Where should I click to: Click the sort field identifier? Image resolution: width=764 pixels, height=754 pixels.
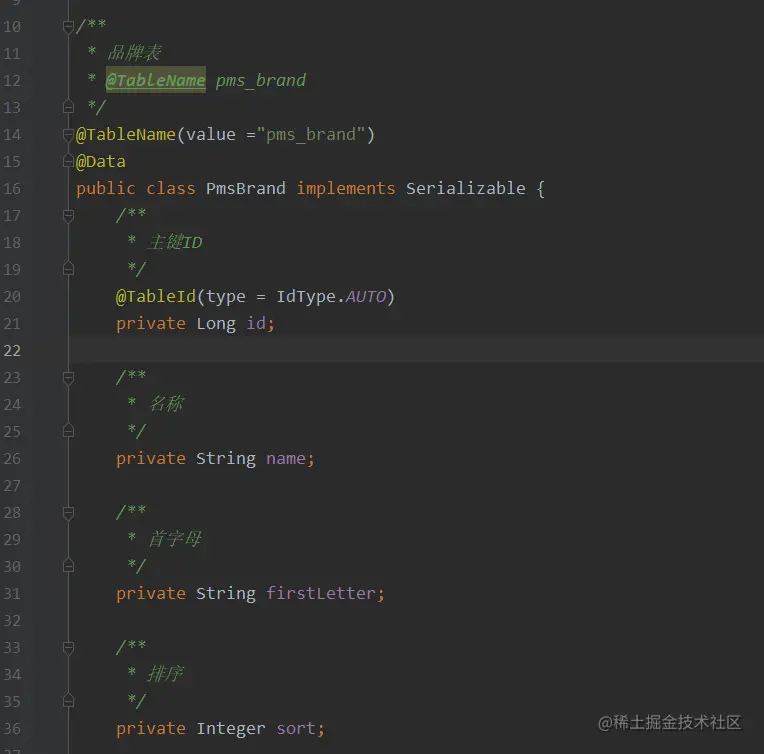(x=296, y=729)
